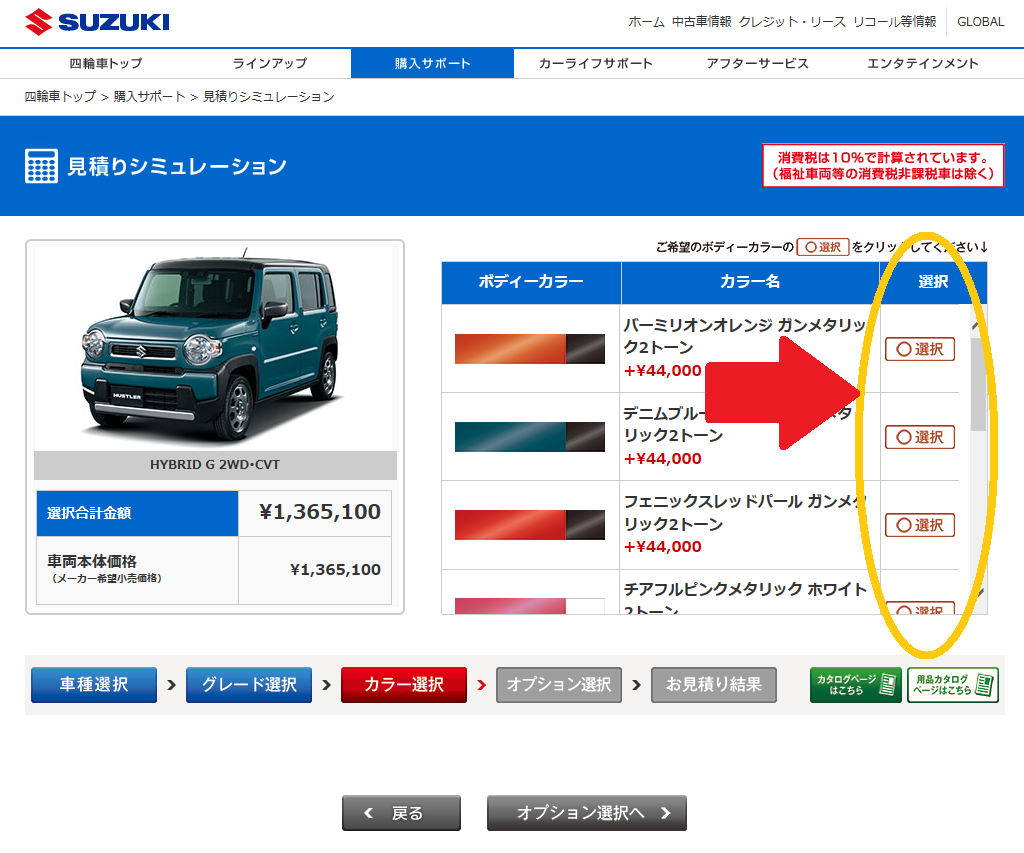Viewport: 1024px width, 853px height.
Task: Open the カタログページはこちら button
Action: [856, 684]
